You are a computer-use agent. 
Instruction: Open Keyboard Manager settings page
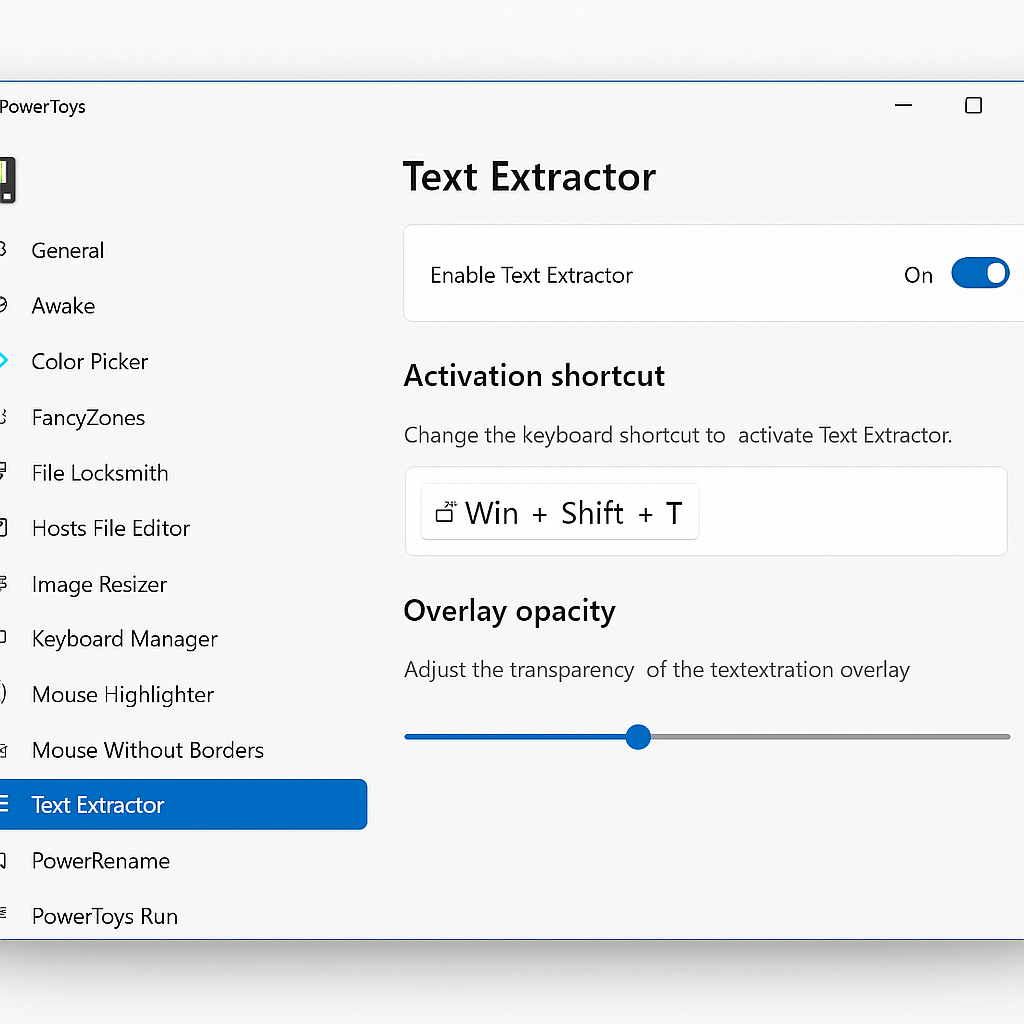(124, 639)
